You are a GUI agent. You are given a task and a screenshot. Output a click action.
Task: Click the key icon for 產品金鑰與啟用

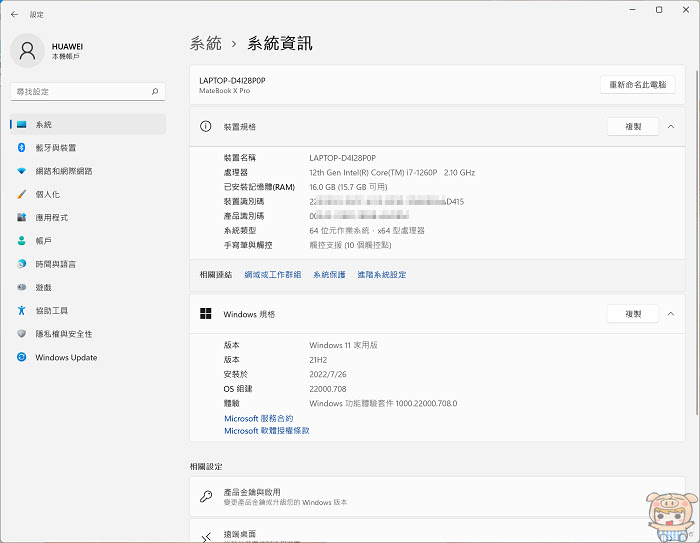coord(206,496)
